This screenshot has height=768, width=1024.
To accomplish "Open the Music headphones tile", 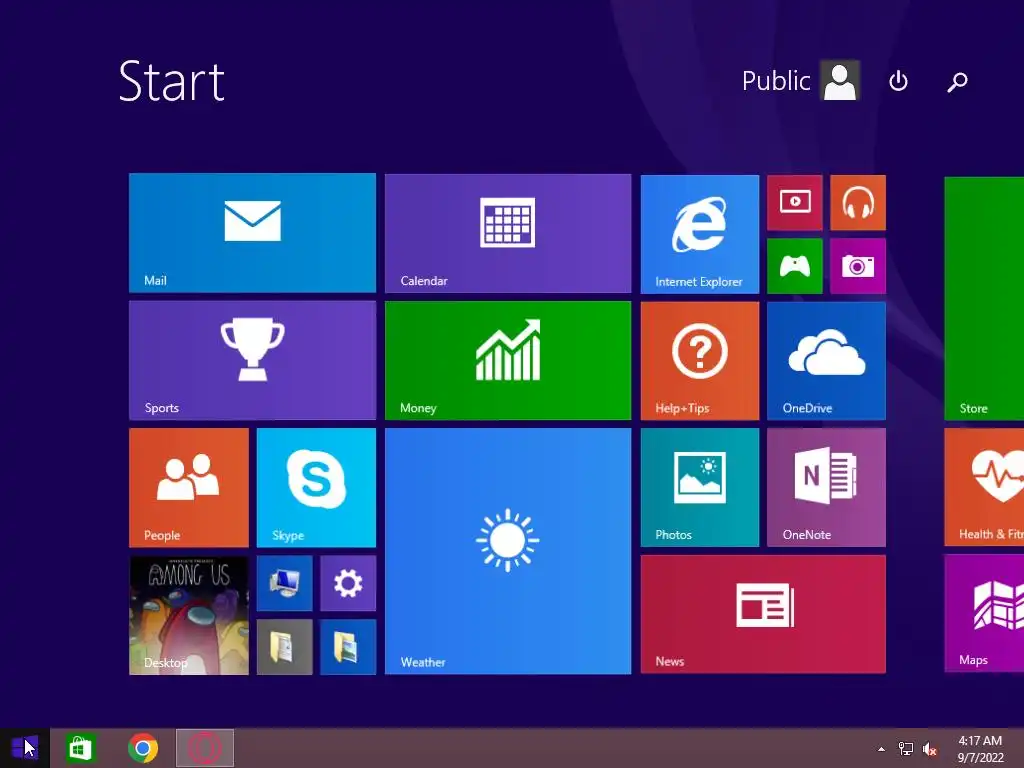I will (857, 202).
